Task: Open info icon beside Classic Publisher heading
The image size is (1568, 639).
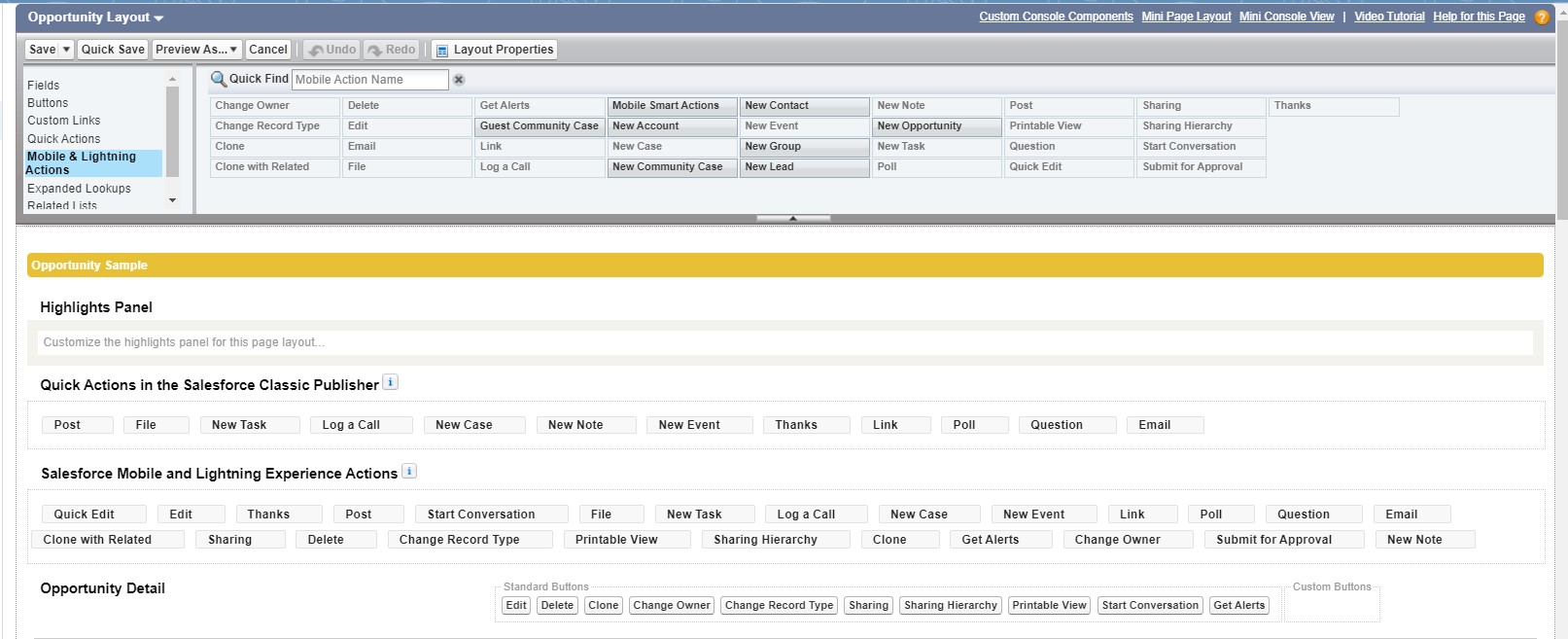Action: click(x=390, y=382)
